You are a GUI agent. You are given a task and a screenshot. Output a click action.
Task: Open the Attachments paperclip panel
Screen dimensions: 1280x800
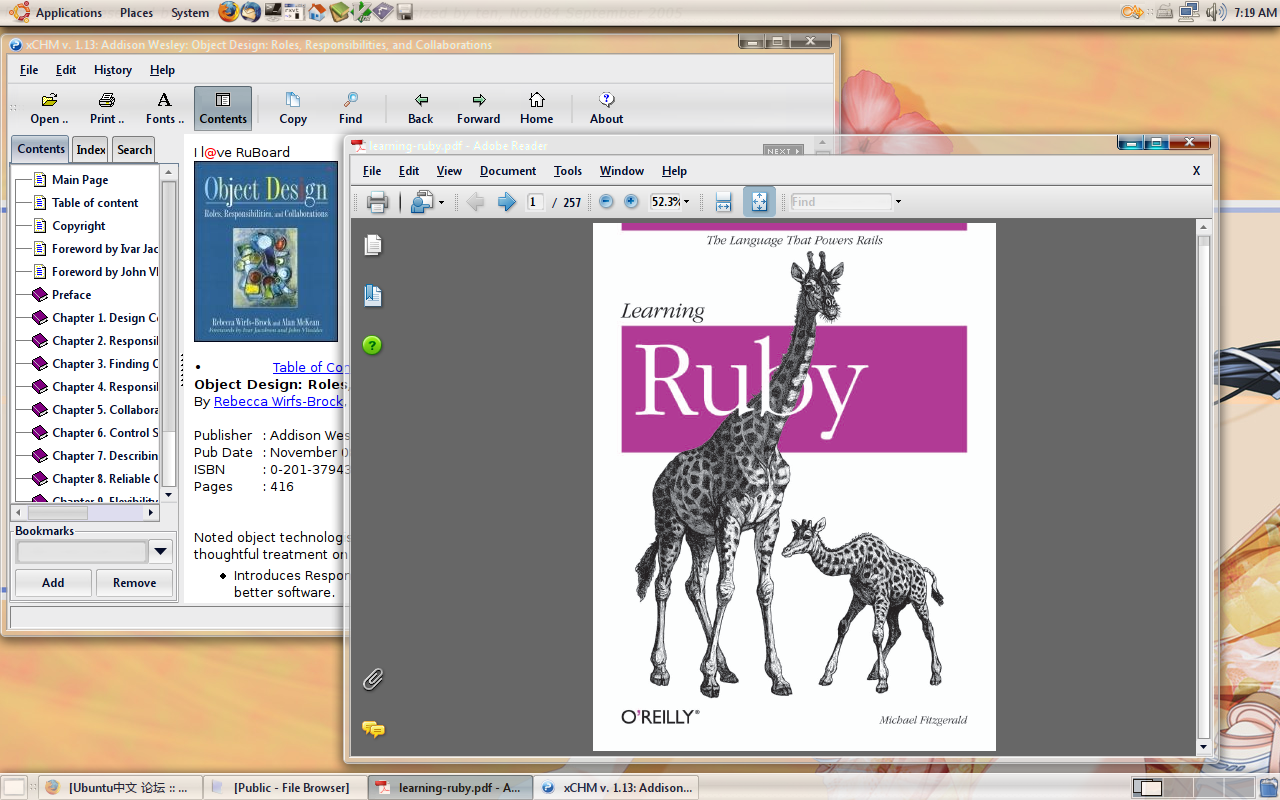(x=373, y=680)
